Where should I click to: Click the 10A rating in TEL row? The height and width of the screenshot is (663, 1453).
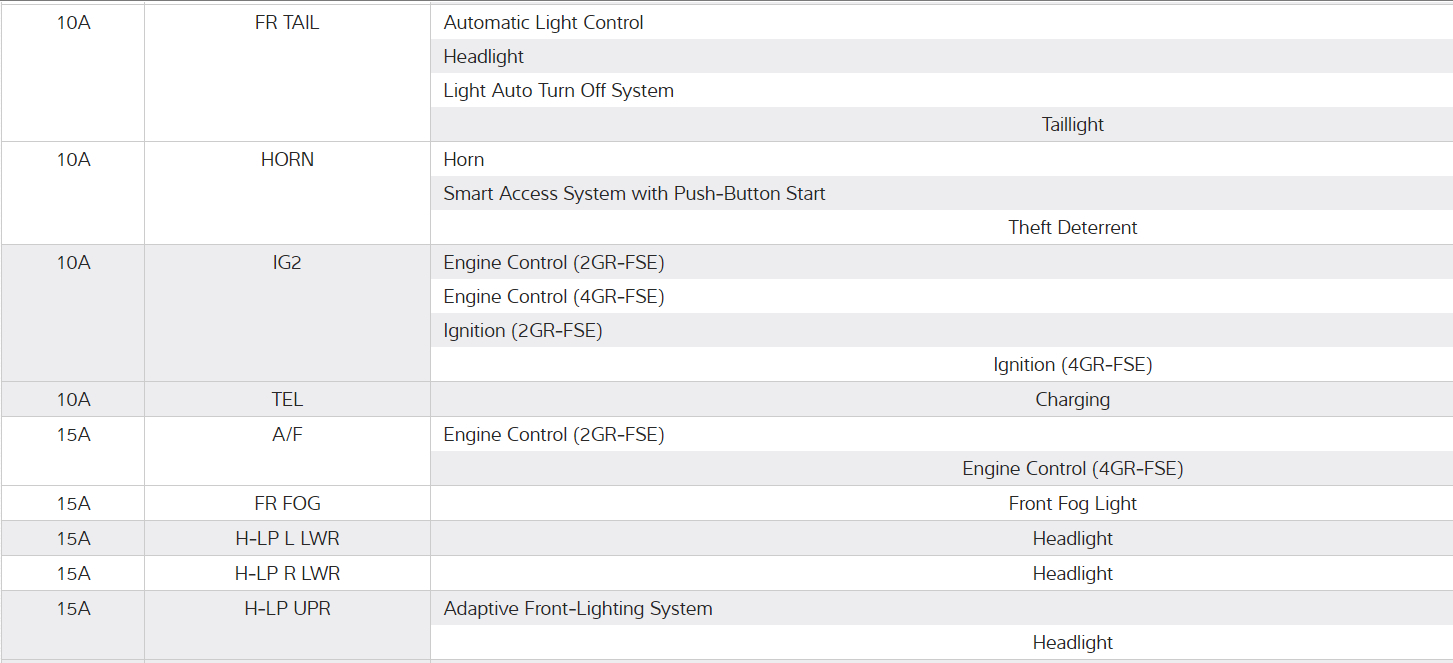pos(73,400)
